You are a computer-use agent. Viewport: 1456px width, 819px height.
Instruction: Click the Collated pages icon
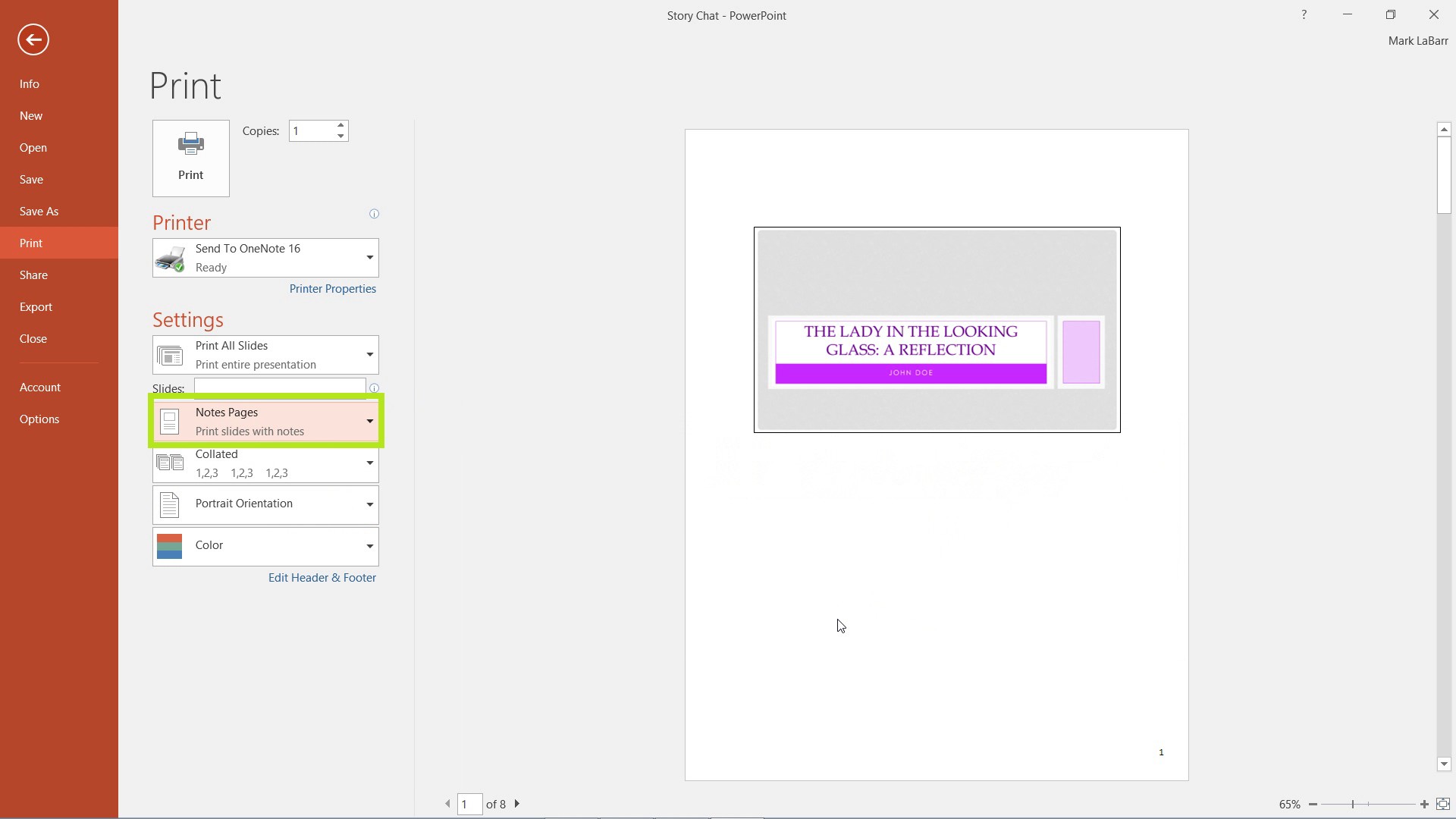169,463
